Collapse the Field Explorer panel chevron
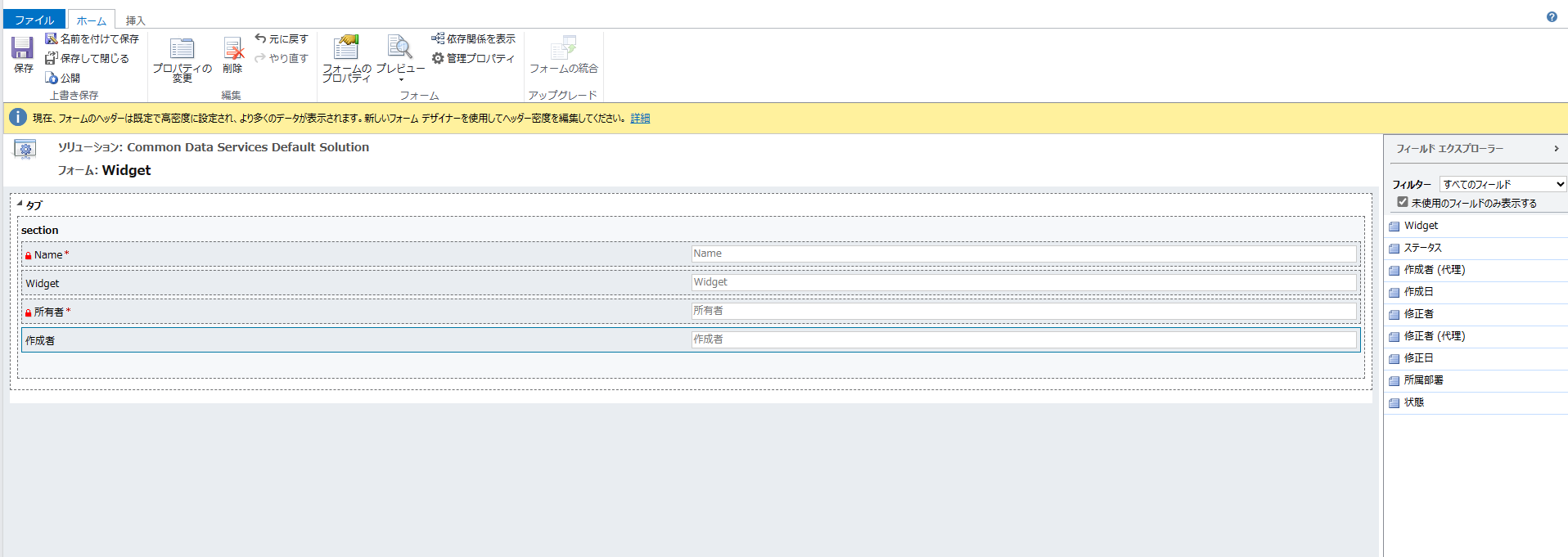 [x=1556, y=149]
